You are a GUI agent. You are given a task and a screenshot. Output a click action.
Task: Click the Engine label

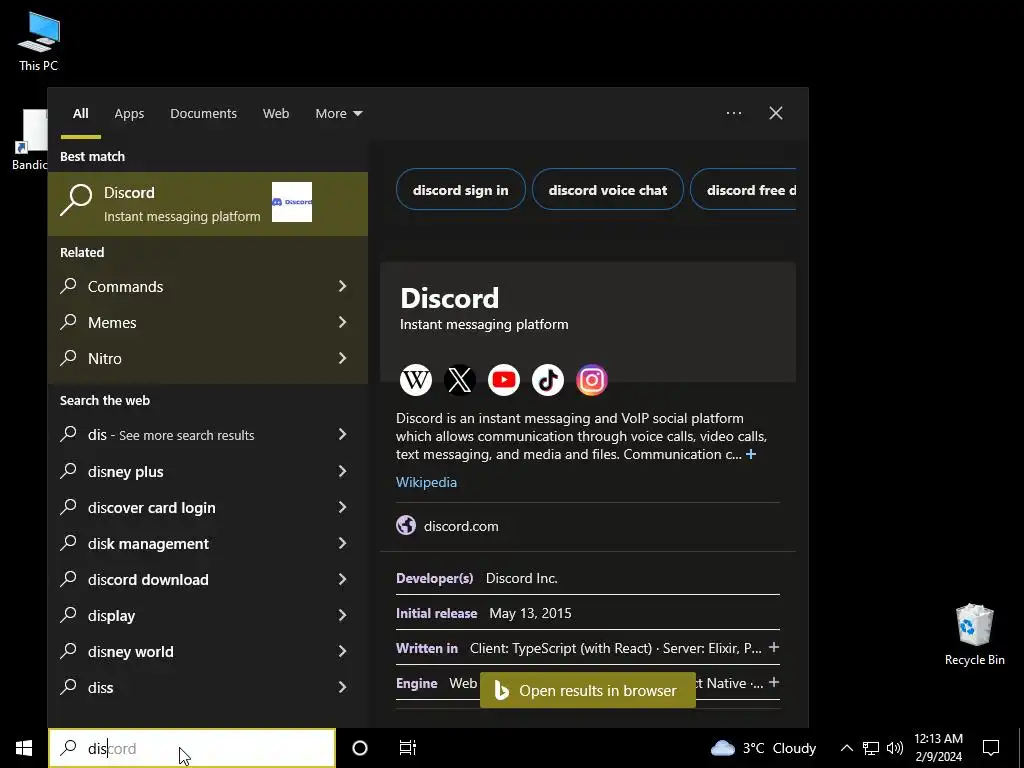click(x=417, y=683)
